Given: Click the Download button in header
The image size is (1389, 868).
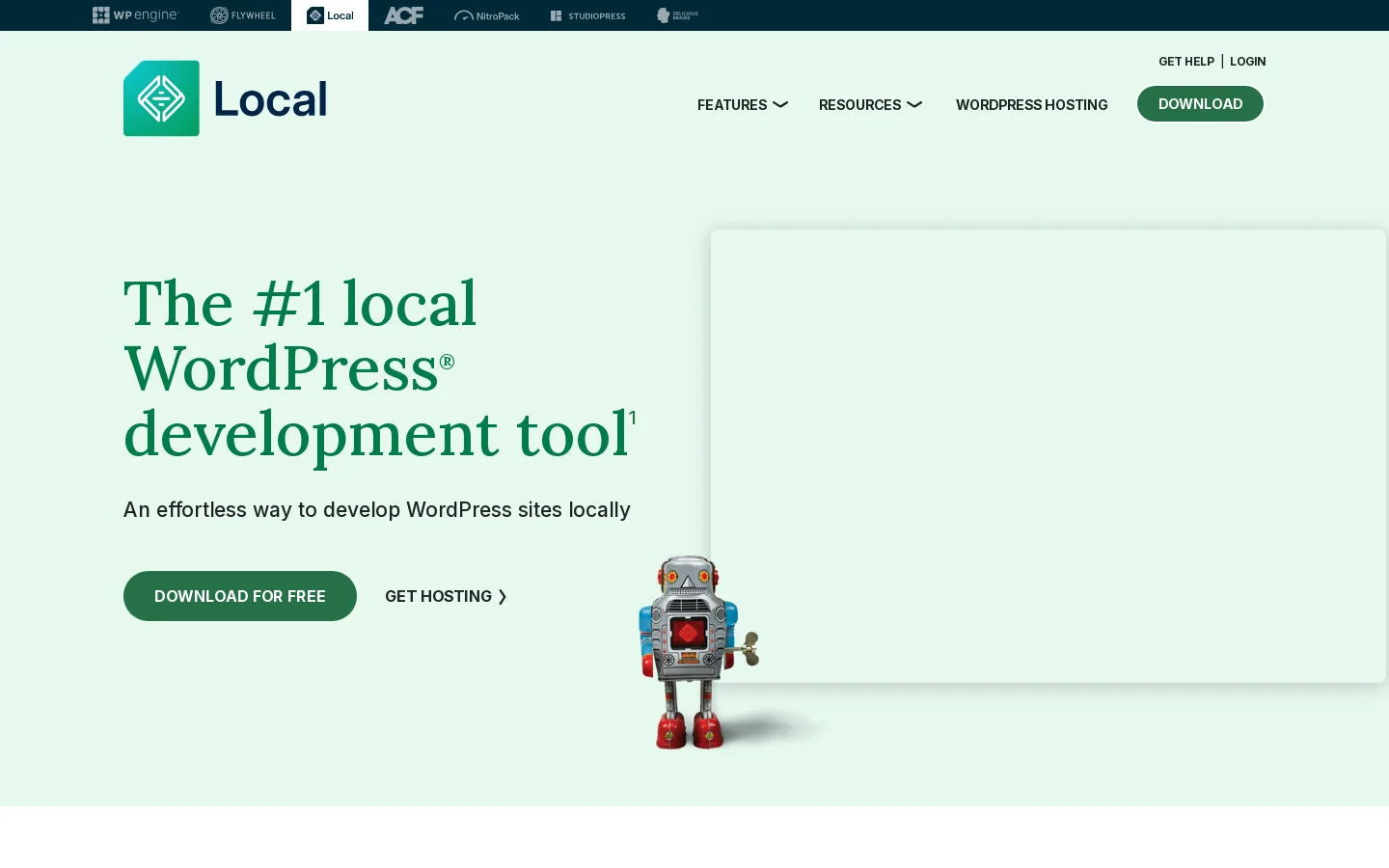Looking at the screenshot, I should (1200, 103).
